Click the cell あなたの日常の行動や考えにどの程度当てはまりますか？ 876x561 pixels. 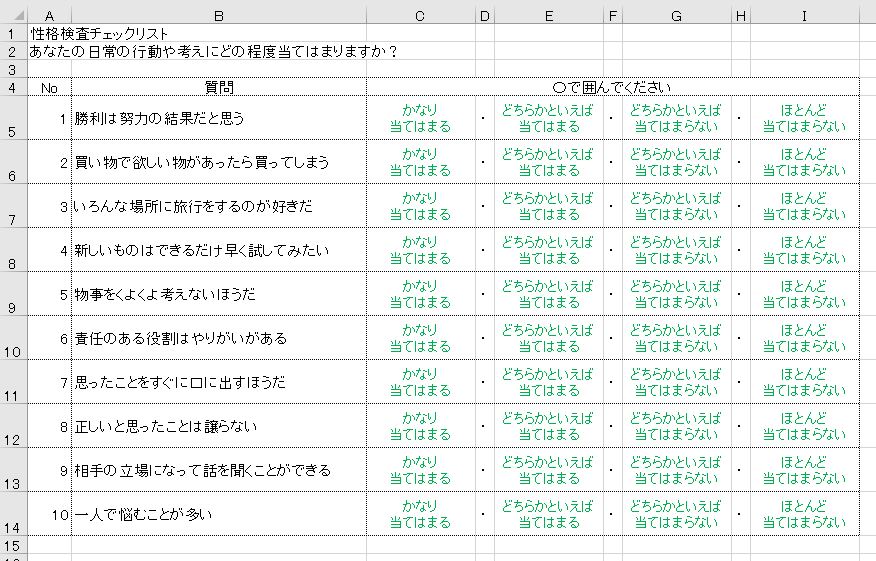(x=212, y=51)
